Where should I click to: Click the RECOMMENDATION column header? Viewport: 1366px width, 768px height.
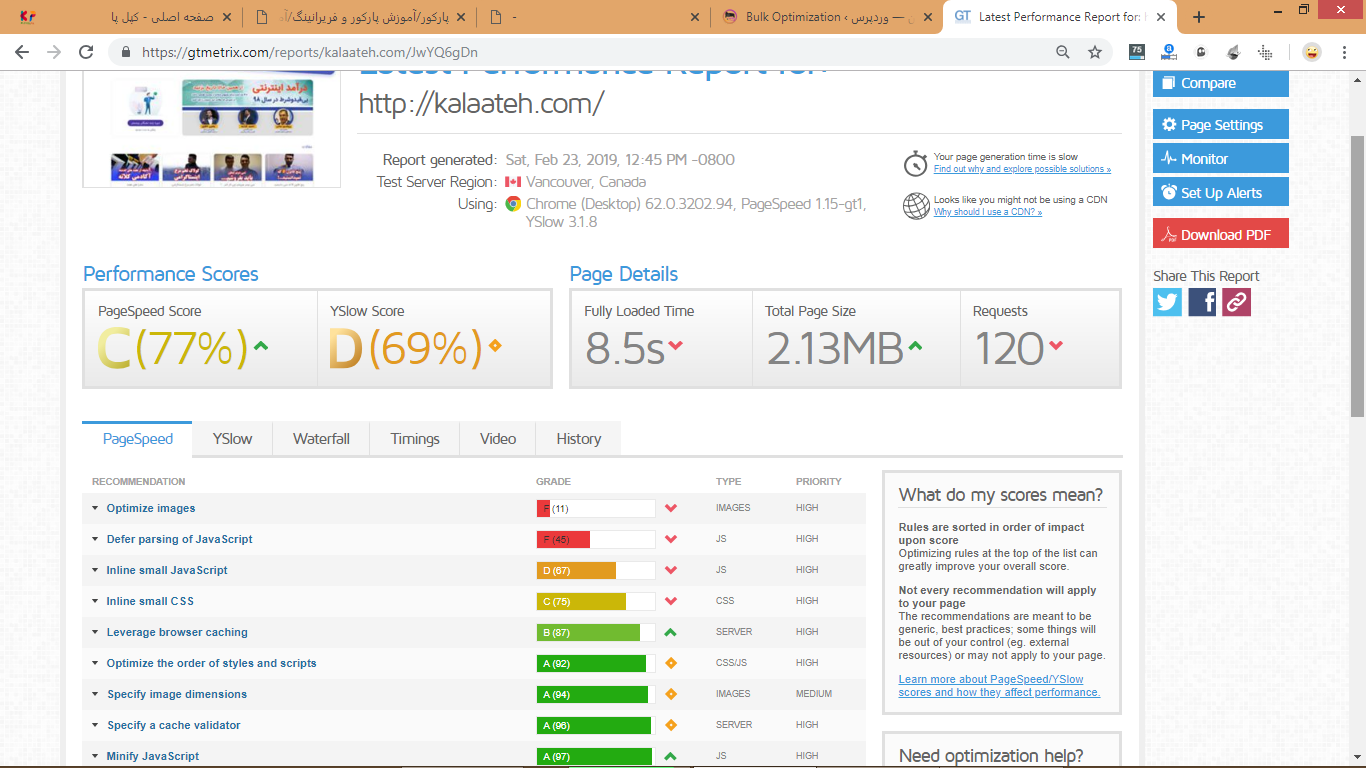[139, 481]
